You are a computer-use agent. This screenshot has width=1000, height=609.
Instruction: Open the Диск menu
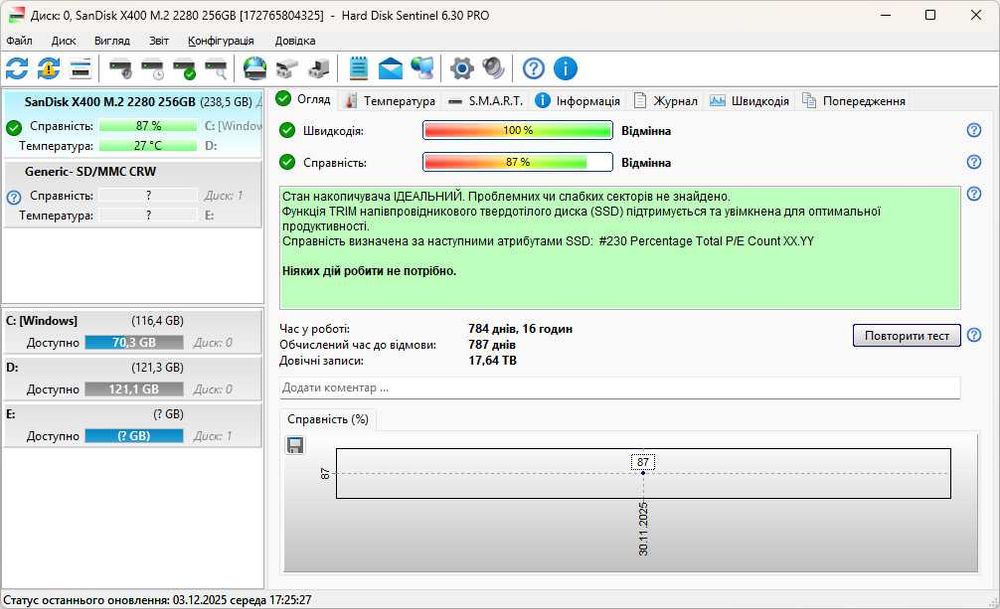[63, 41]
